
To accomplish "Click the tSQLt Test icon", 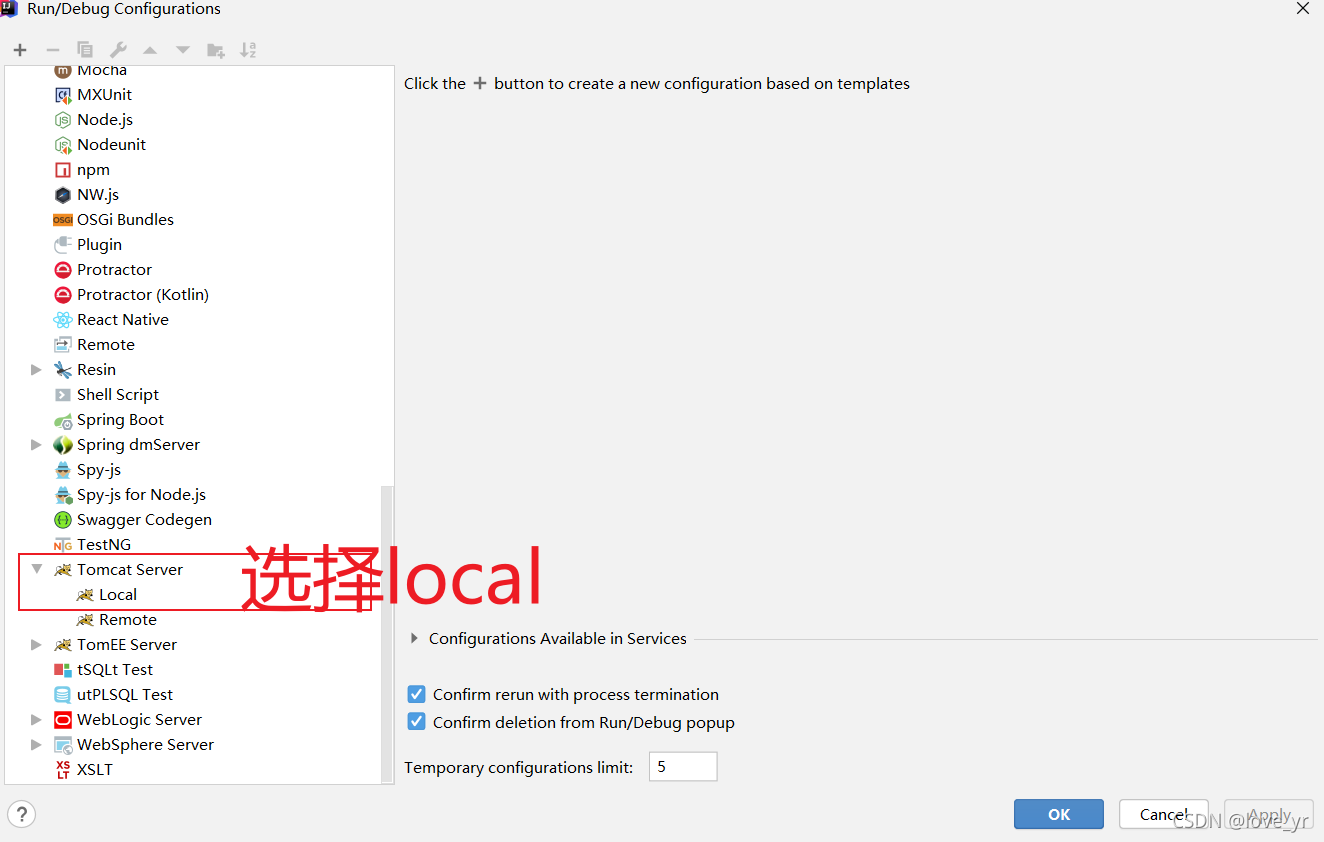I will pos(63,670).
